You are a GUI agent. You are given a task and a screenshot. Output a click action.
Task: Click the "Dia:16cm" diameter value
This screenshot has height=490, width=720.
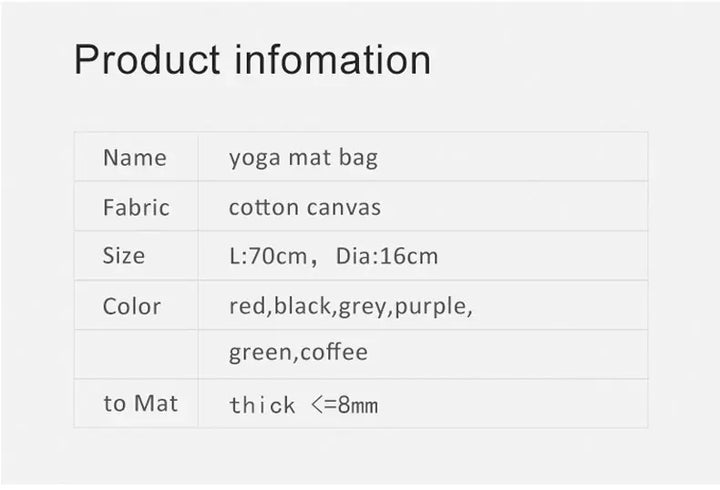coord(387,256)
